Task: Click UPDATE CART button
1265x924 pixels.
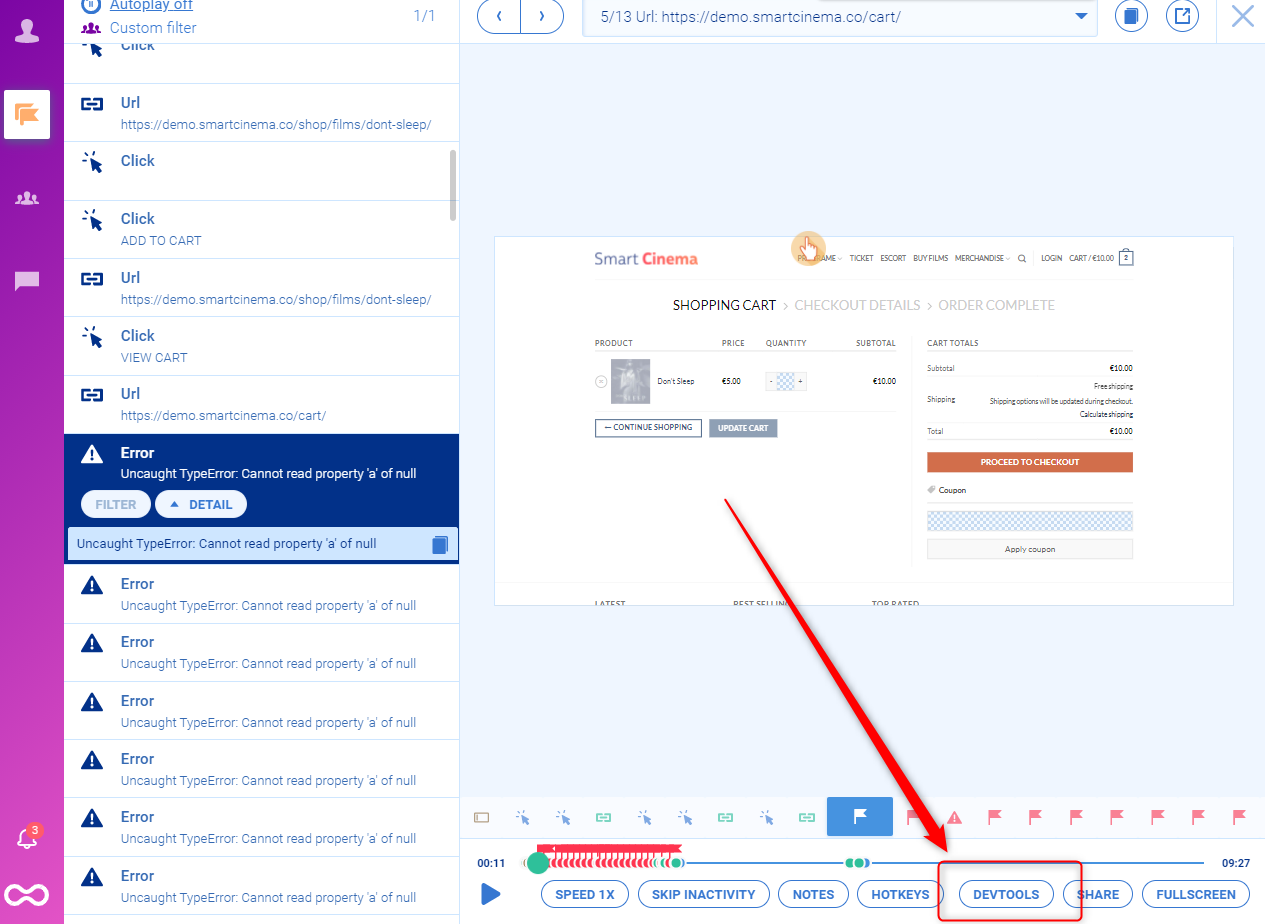Action: [x=743, y=428]
